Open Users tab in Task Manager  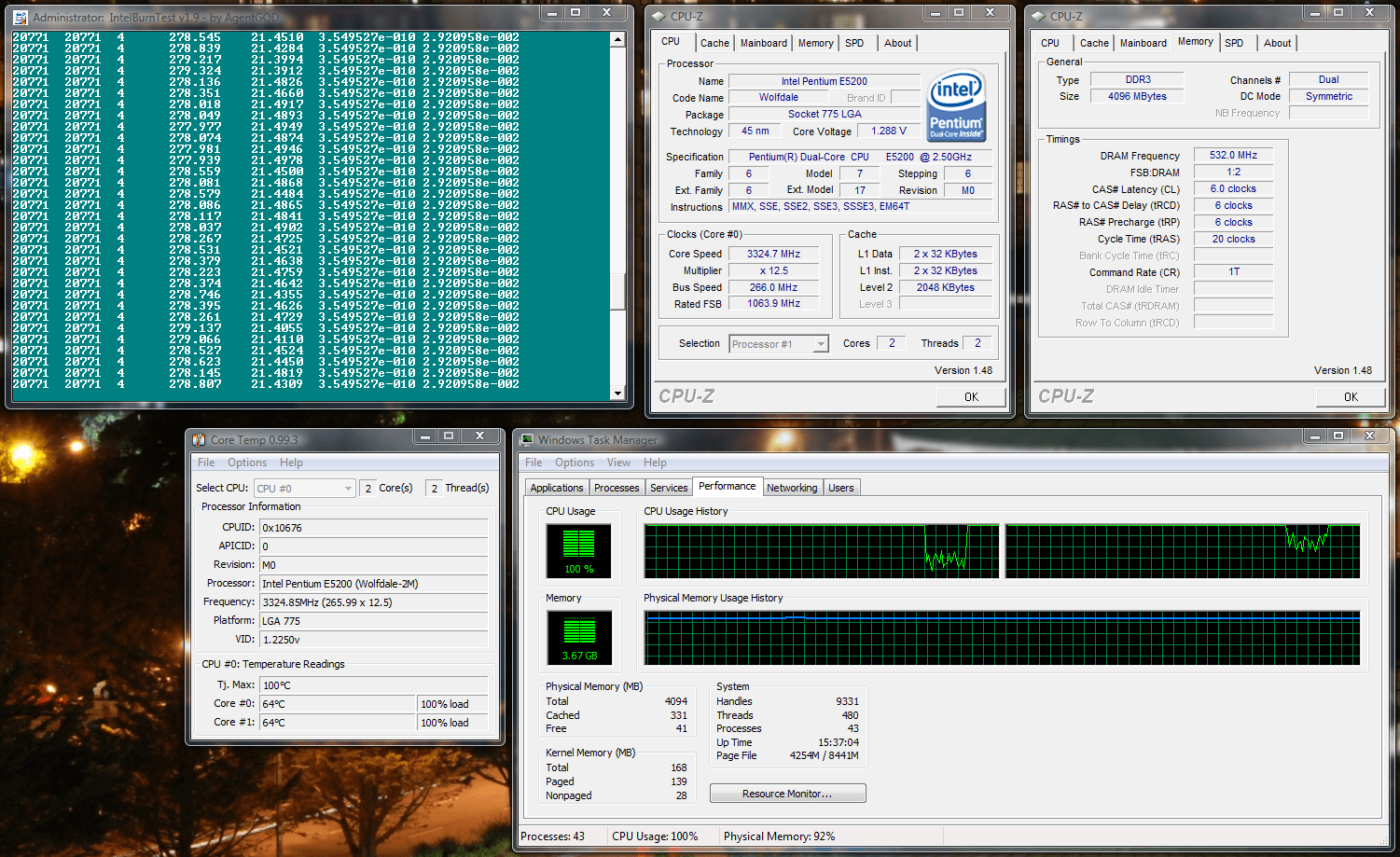click(841, 488)
